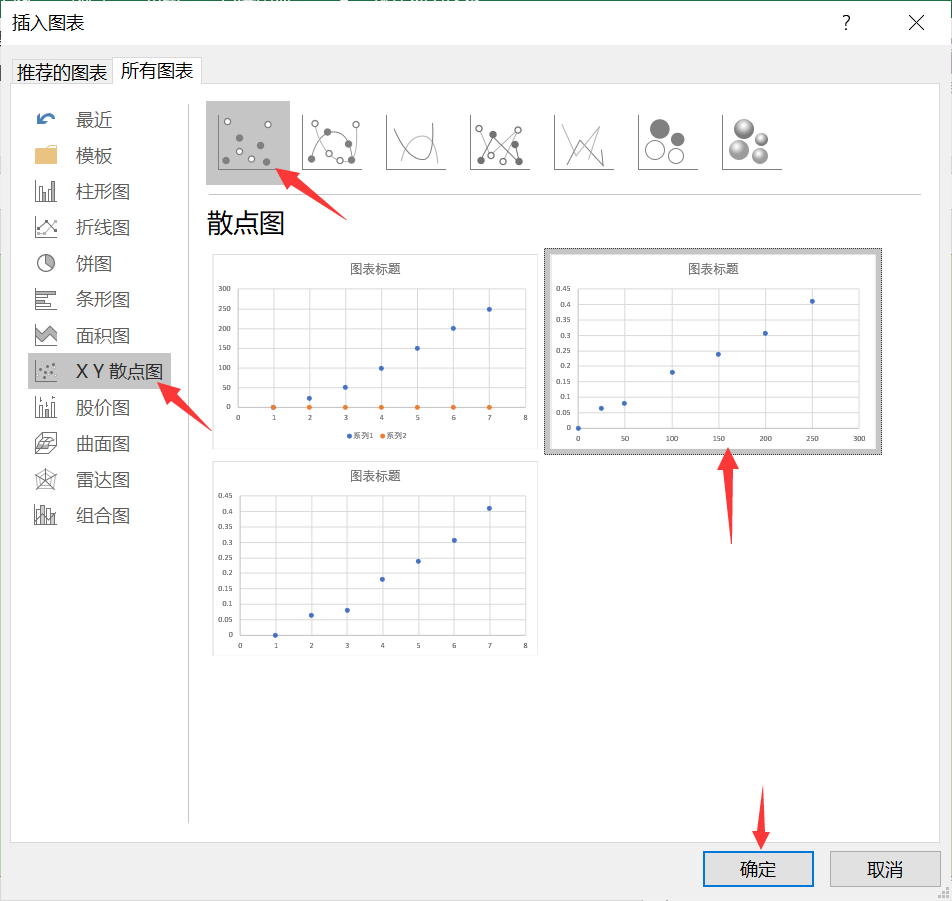
Task: Choose scatter with straight lines and markers
Action: [x=500, y=143]
